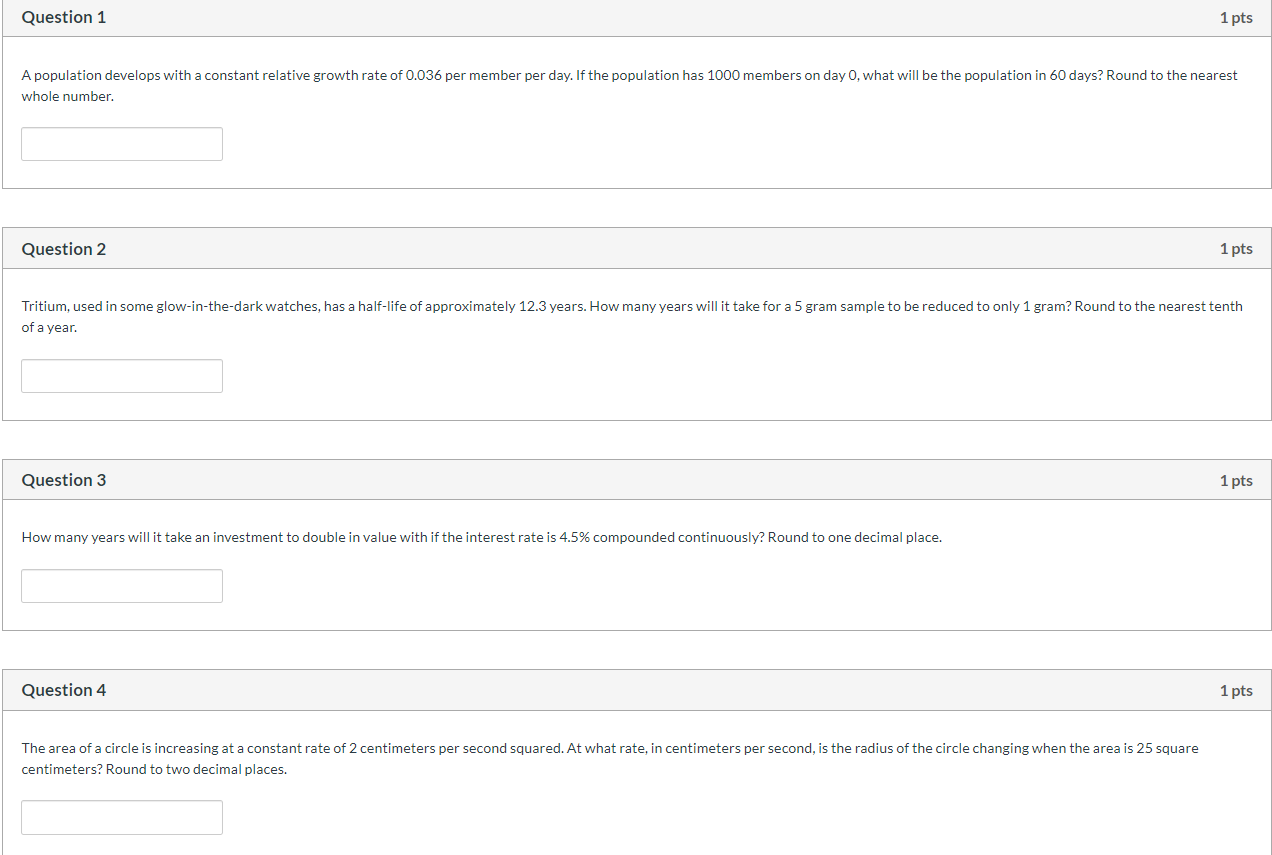
Task: Click the 1 pts label of Question 3
Action: coord(1236,481)
